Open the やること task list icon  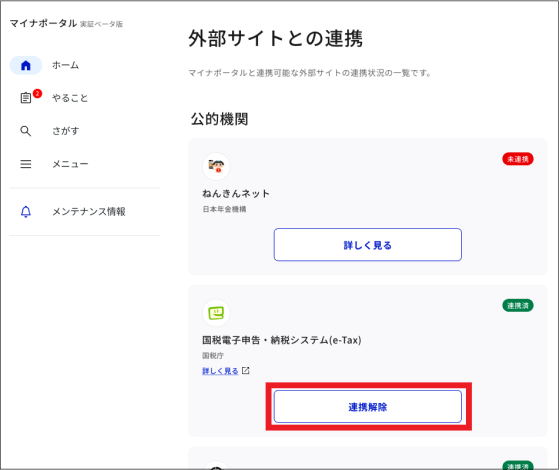(26, 98)
